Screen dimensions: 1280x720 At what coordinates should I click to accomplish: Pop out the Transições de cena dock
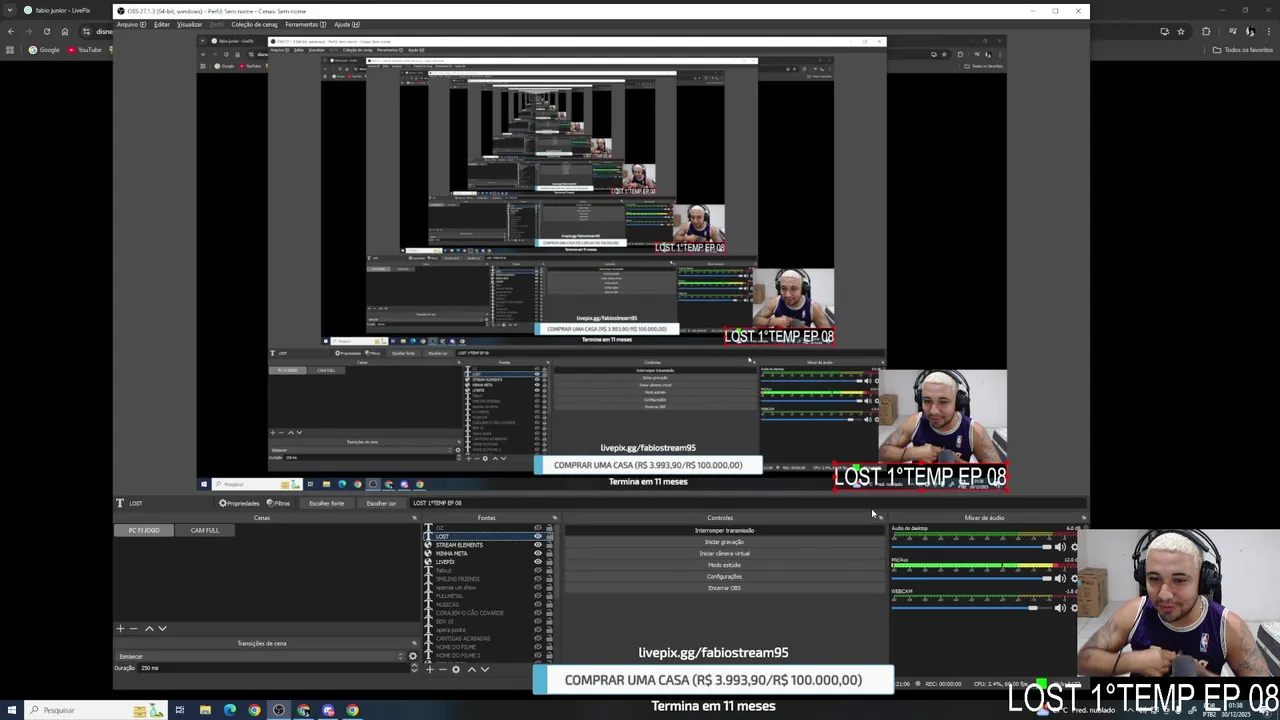tap(414, 643)
